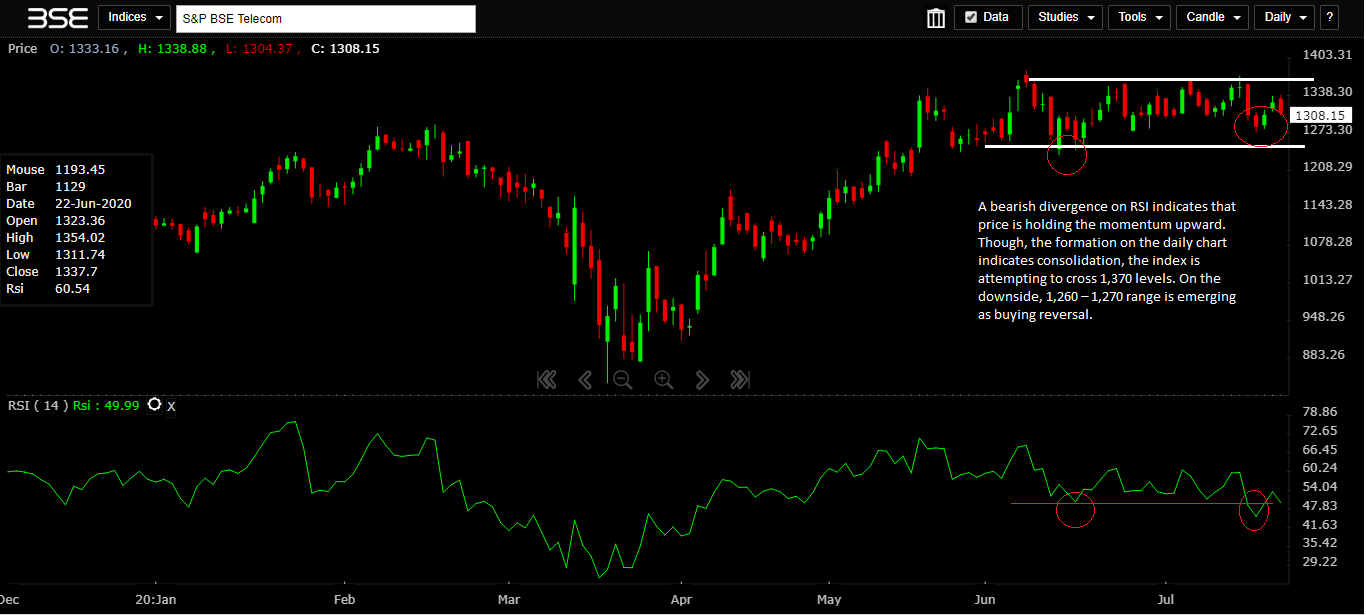This screenshot has width=1366, height=615.
Task: Change interval via Daily dropdown
Action: click(x=1286, y=17)
